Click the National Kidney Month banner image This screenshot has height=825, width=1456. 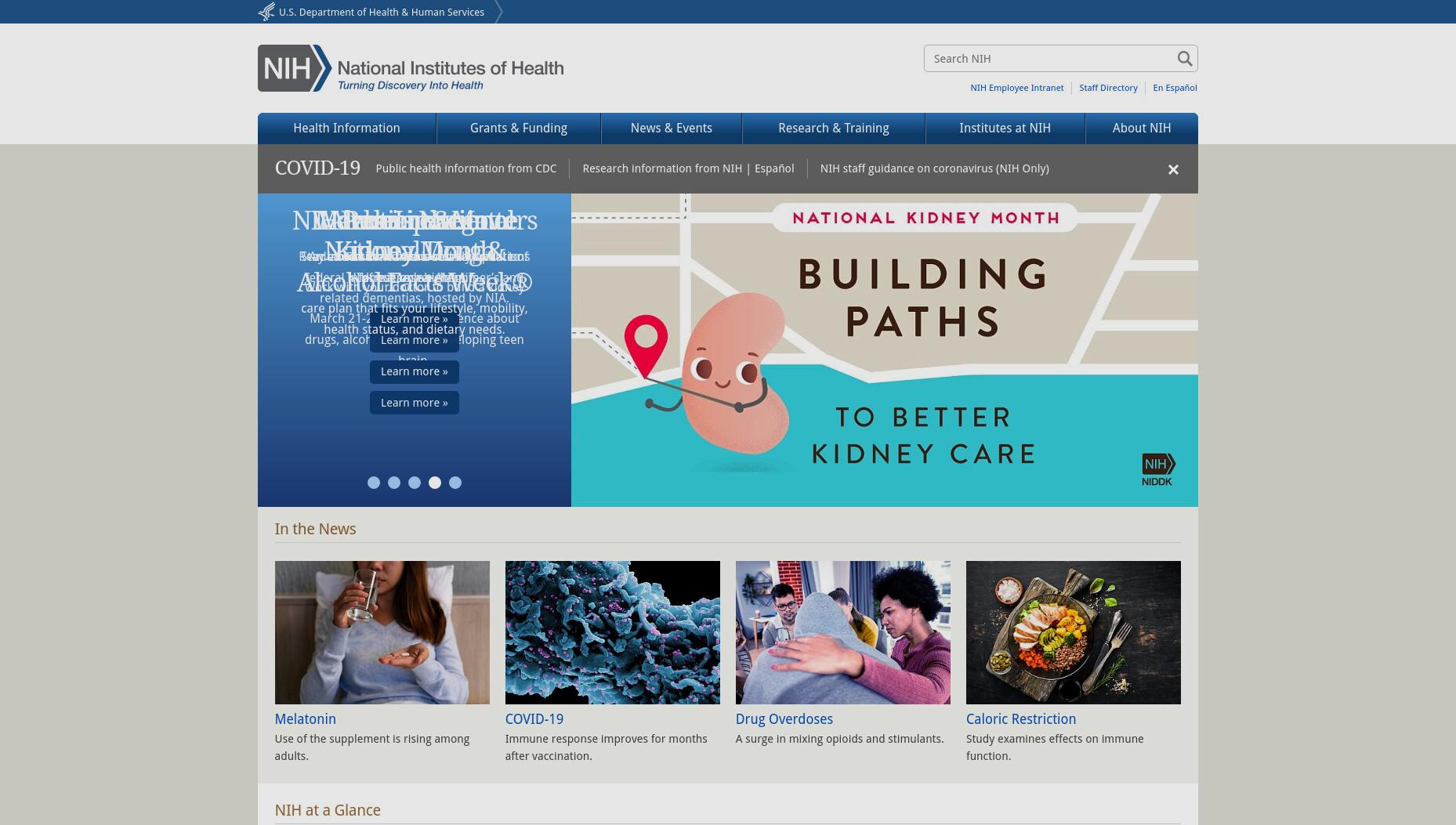(x=885, y=350)
